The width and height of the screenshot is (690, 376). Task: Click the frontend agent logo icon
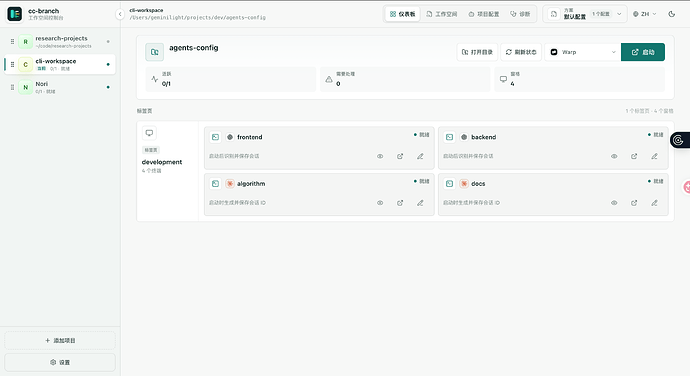[230, 137]
